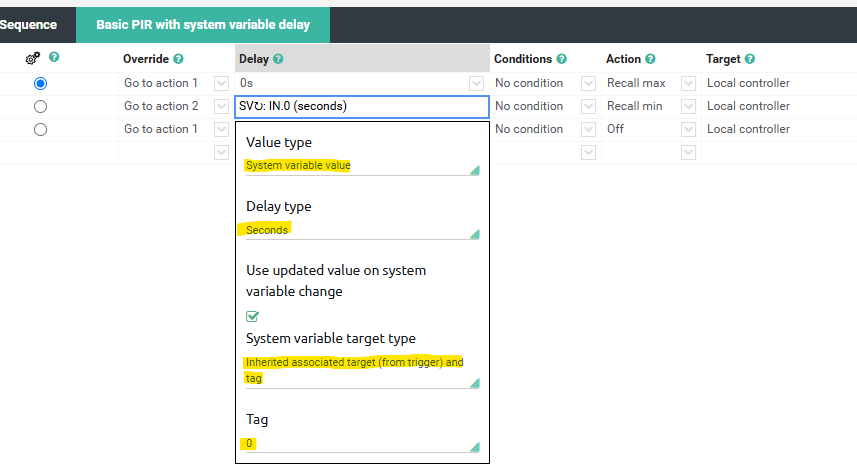Click the gears settings icon in header
This screenshot has height=475, width=857.
click(33, 58)
